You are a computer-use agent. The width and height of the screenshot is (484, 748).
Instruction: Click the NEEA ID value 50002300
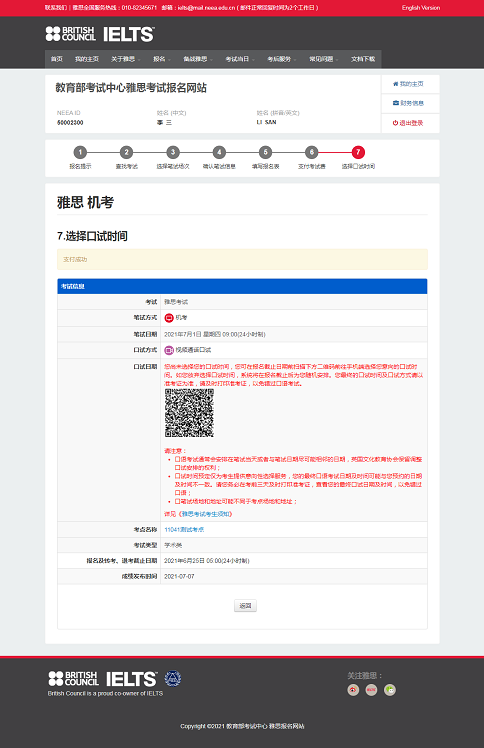pyautogui.click(x=70, y=123)
